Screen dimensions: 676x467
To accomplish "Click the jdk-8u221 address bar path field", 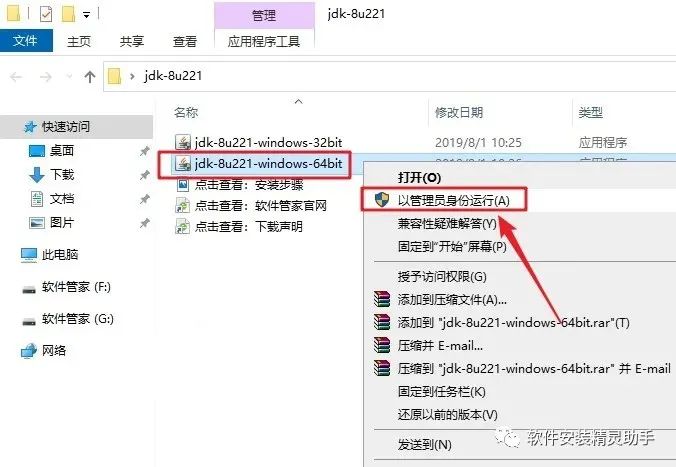I will (x=388, y=76).
